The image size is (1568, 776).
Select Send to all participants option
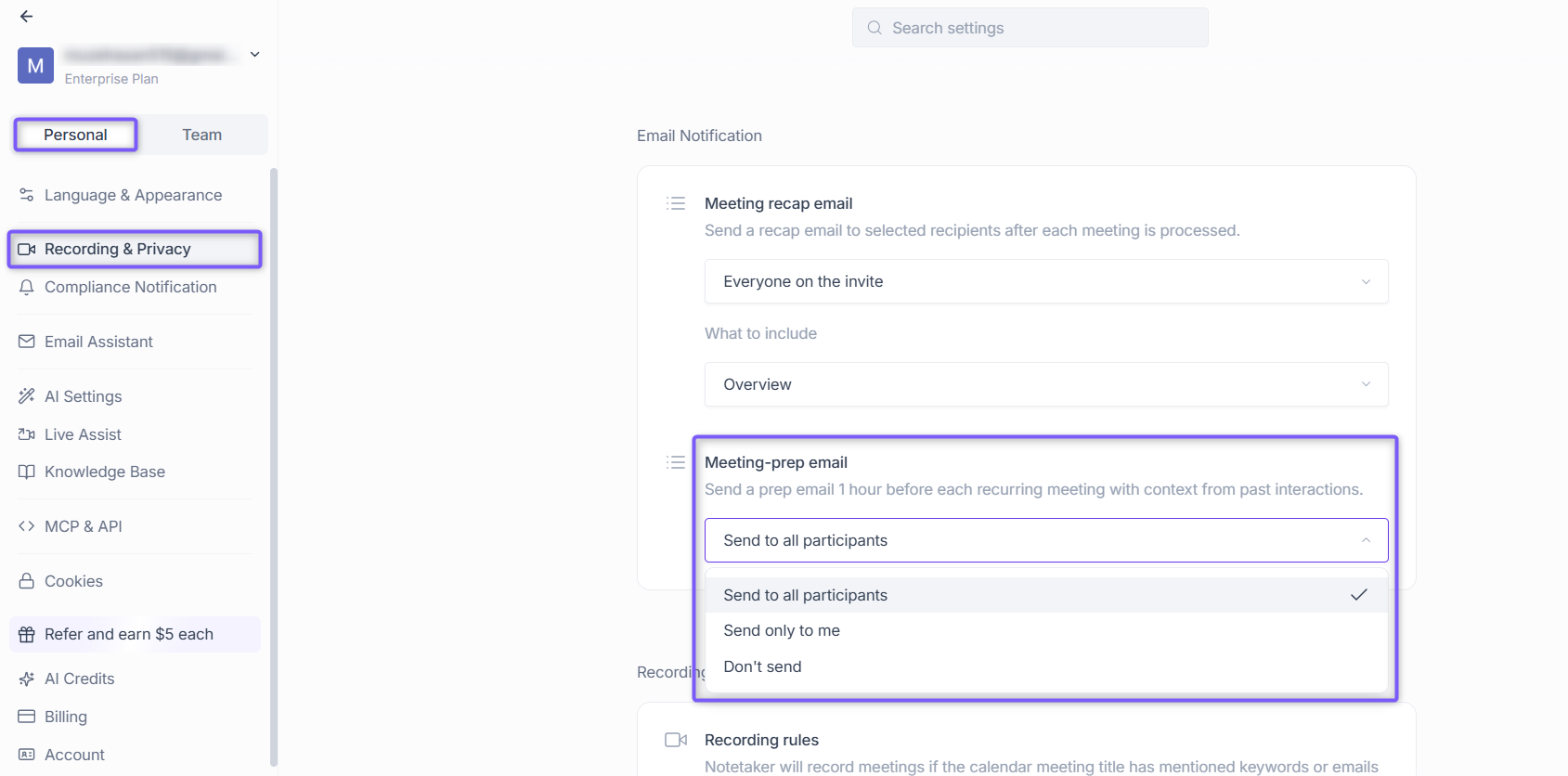(x=1046, y=595)
